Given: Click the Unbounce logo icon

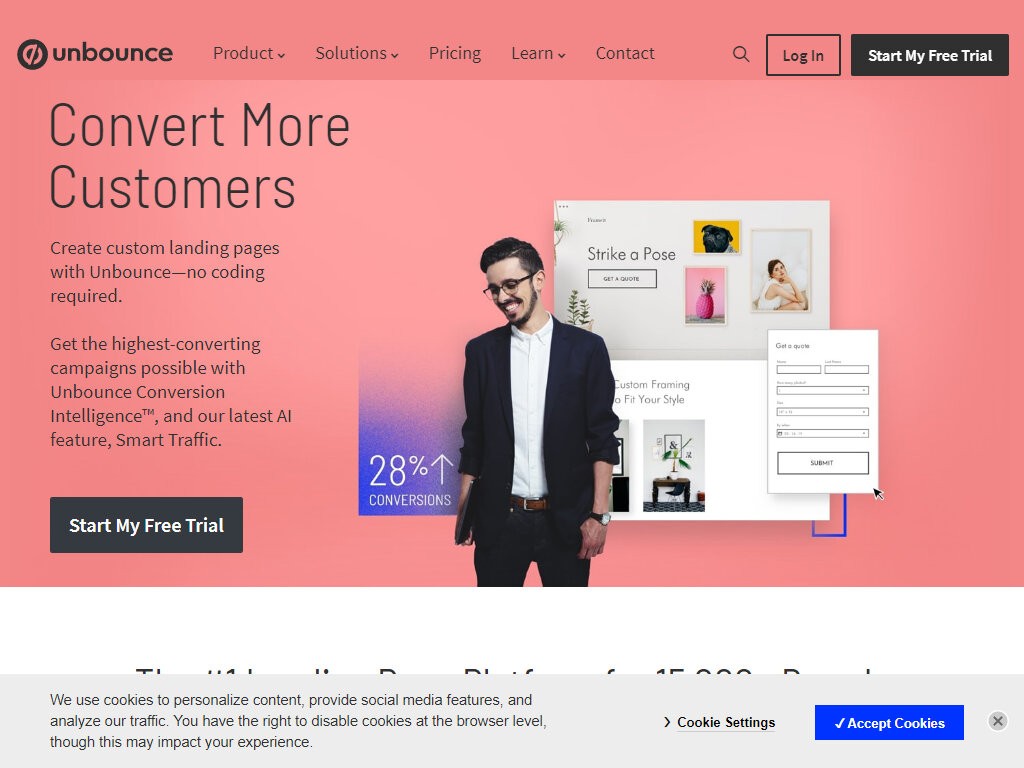Looking at the screenshot, I should coord(32,54).
